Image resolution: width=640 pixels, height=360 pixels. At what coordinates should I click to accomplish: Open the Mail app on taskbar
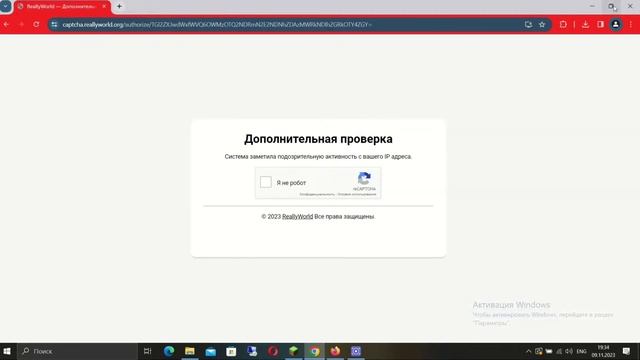[x=211, y=351]
